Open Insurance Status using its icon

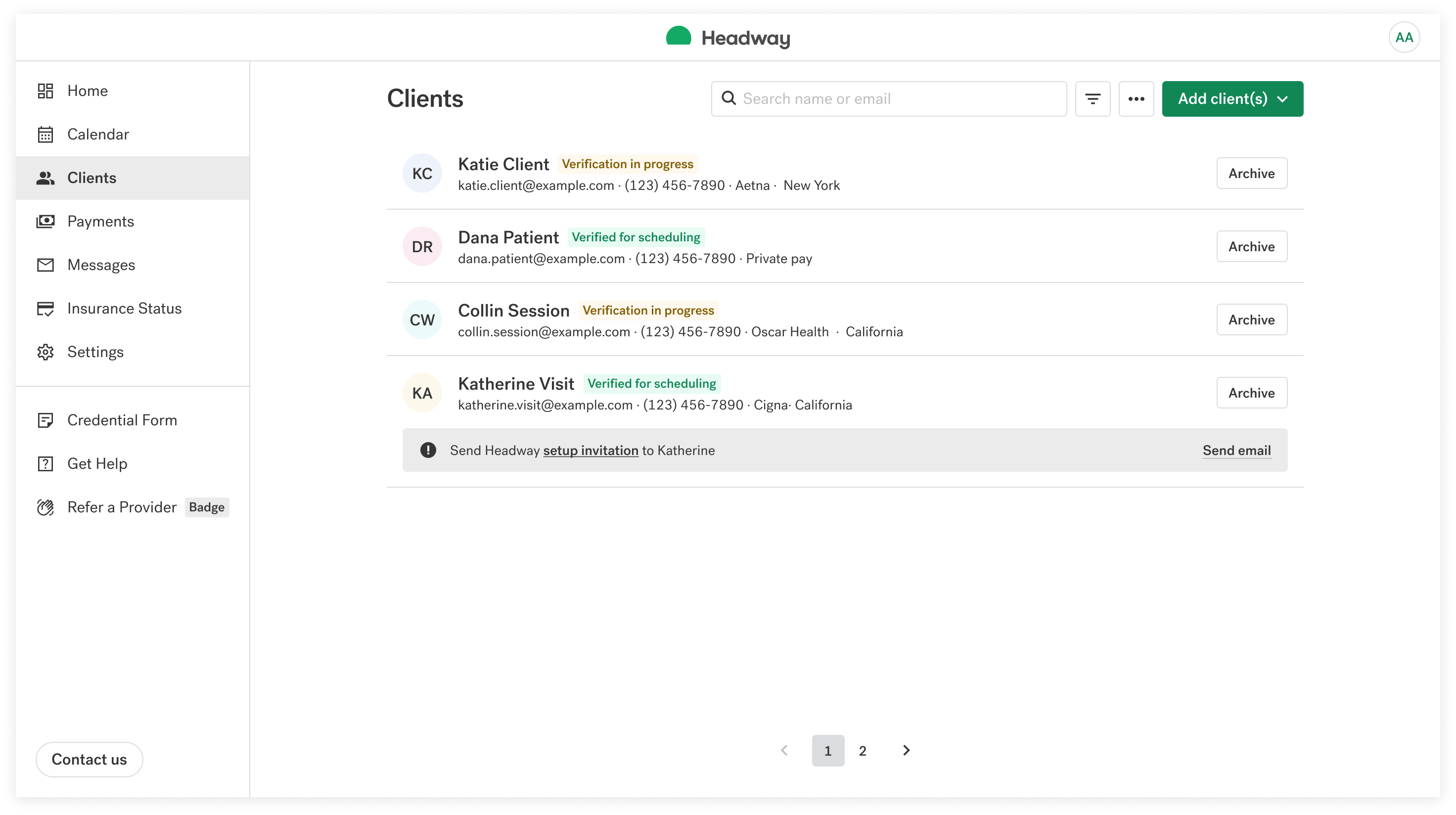(46, 308)
